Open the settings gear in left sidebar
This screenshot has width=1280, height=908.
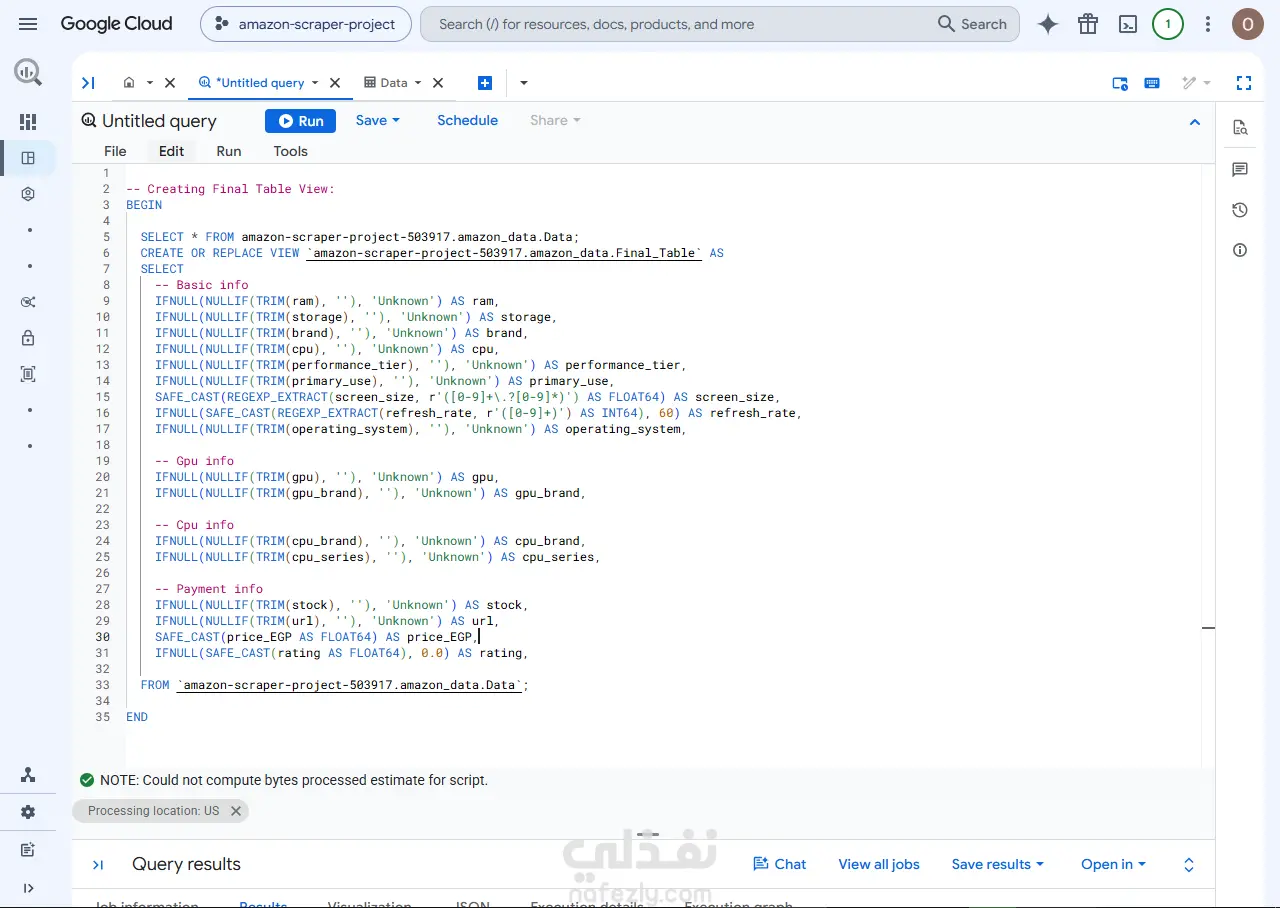click(x=28, y=812)
